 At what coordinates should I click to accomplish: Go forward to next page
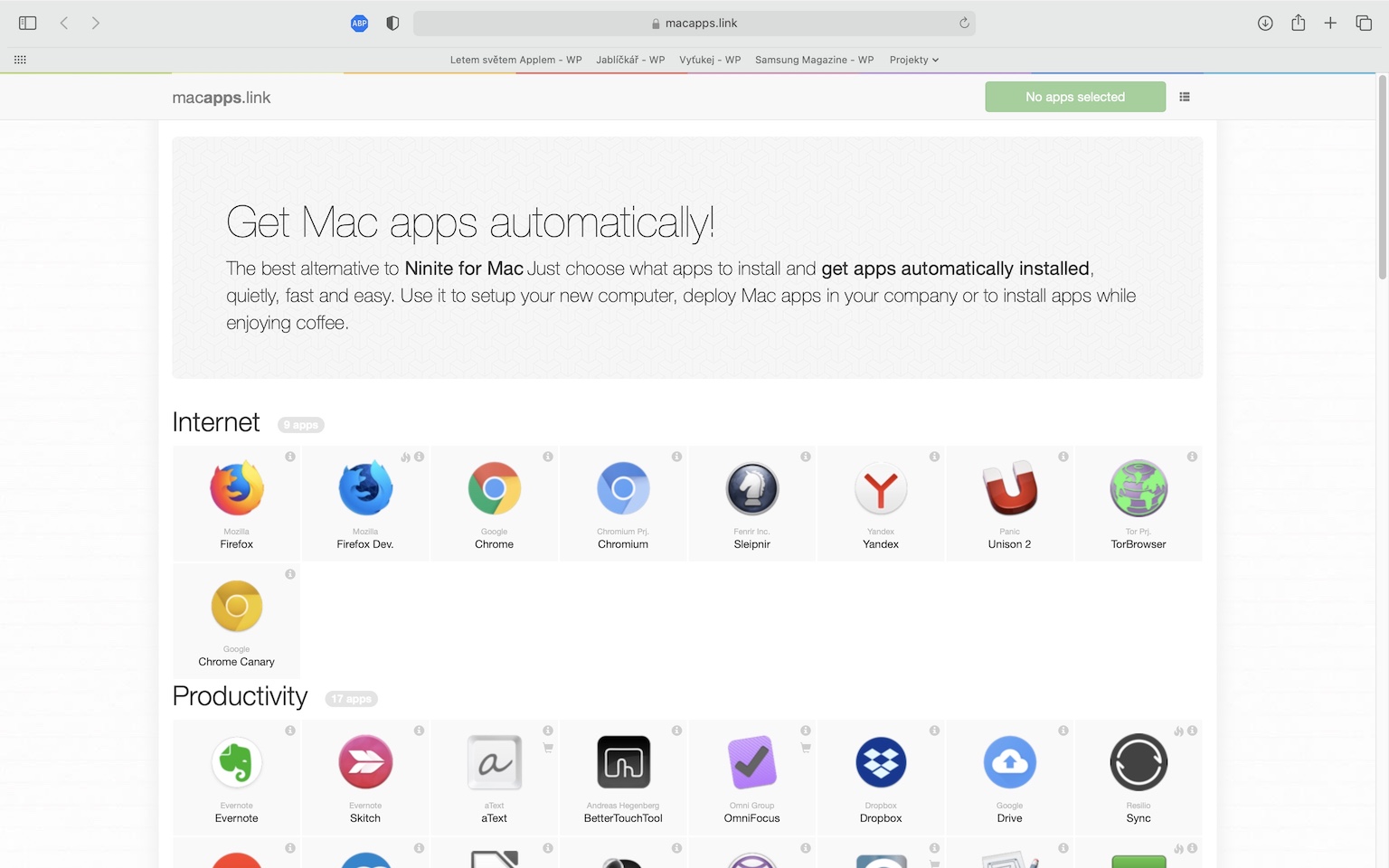pyautogui.click(x=96, y=24)
